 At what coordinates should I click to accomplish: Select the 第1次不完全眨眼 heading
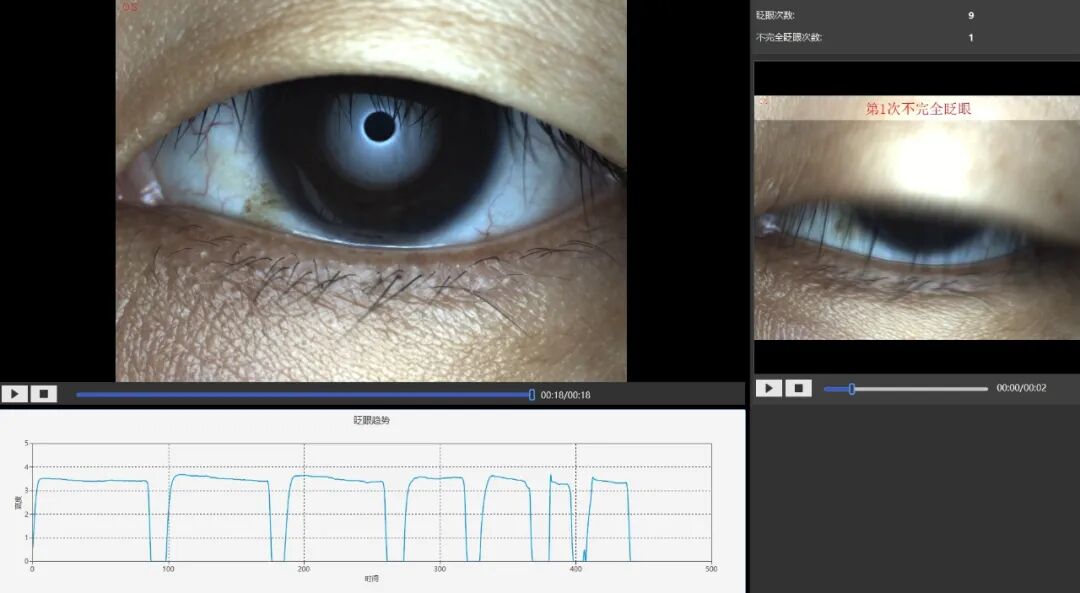(916, 109)
